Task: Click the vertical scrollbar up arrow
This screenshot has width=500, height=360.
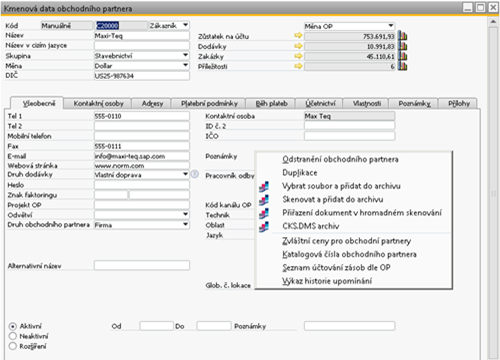Action: pyautogui.click(x=493, y=22)
